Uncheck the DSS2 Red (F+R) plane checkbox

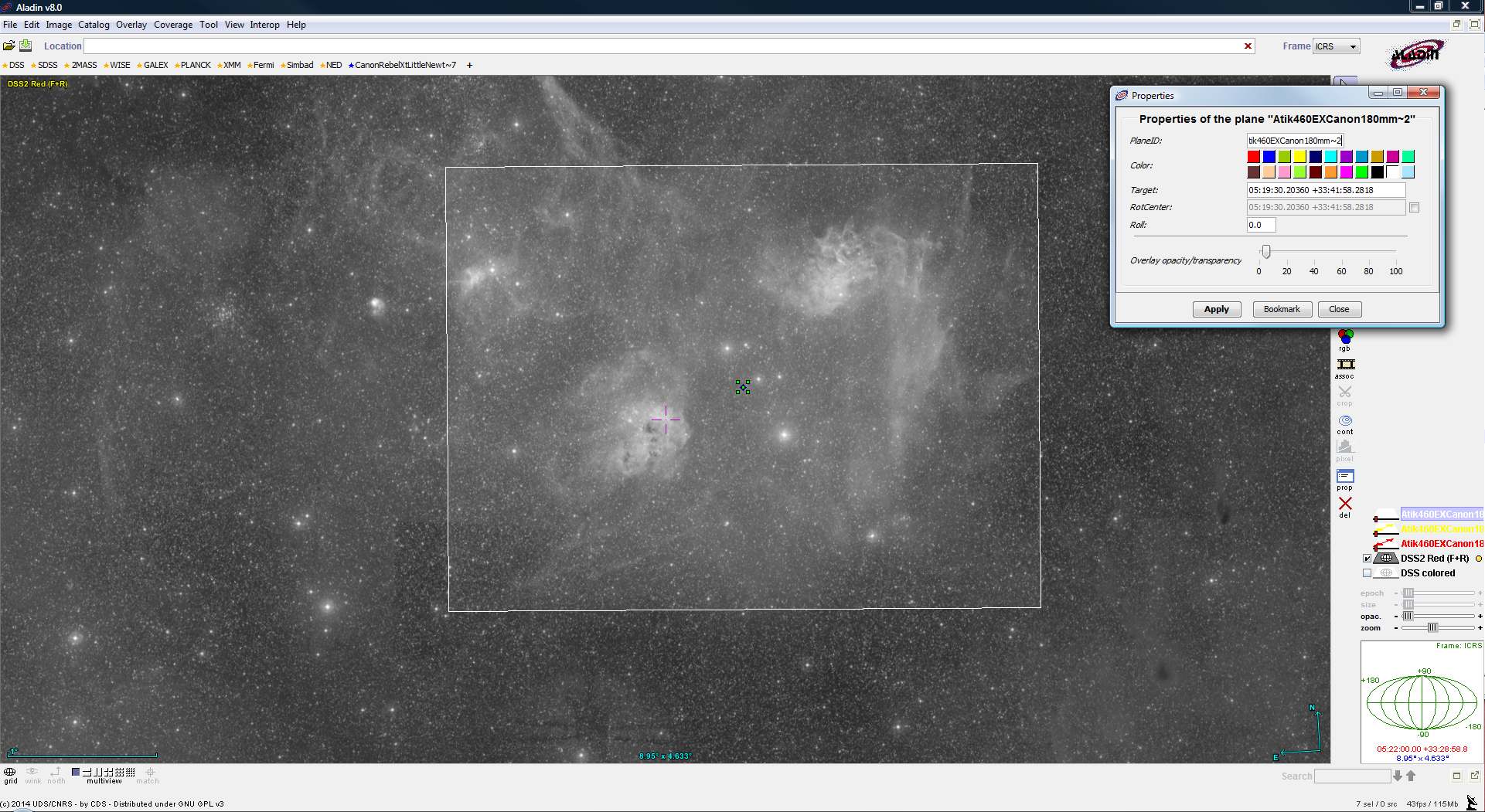click(1367, 559)
